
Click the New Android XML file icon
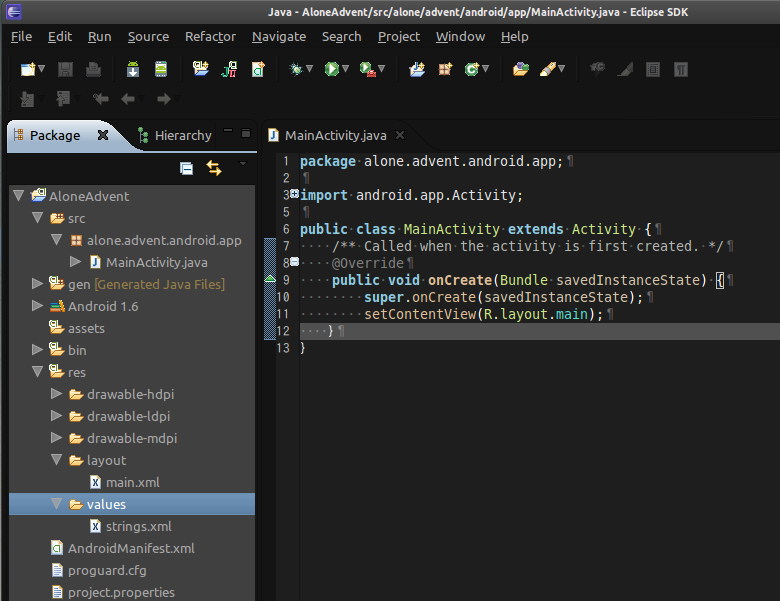click(x=258, y=69)
